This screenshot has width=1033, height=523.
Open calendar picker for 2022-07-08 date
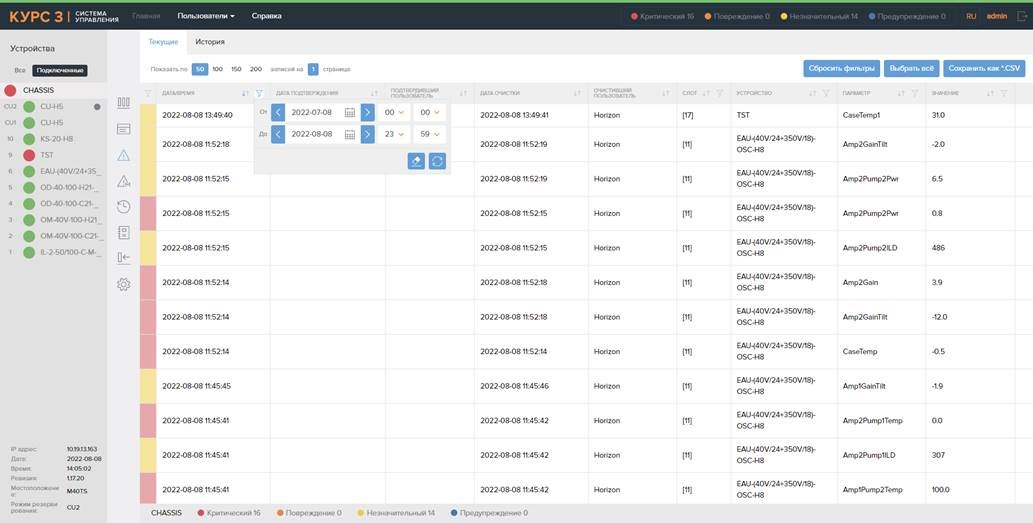pos(350,113)
